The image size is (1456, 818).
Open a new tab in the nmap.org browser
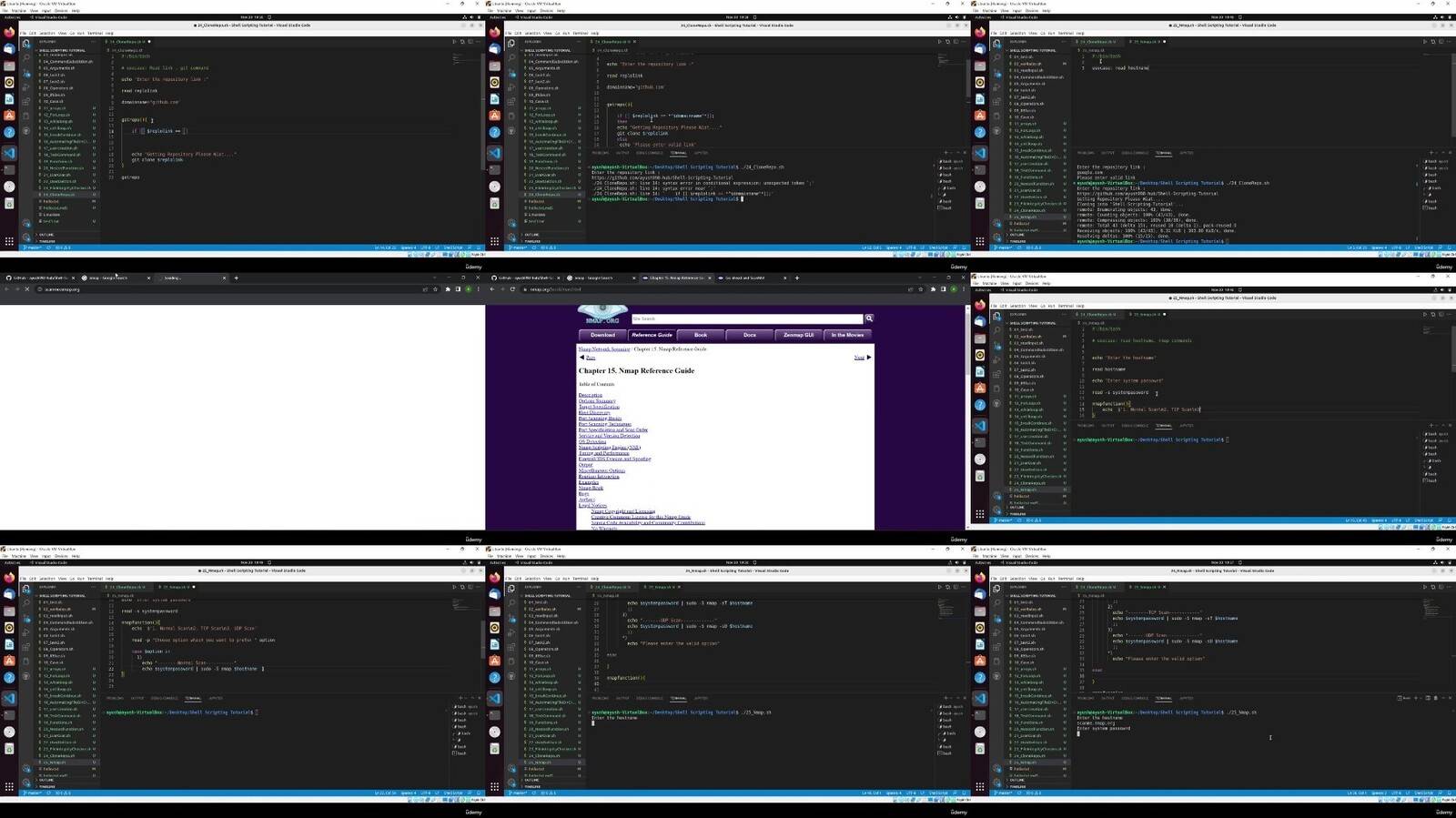[798, 278]
